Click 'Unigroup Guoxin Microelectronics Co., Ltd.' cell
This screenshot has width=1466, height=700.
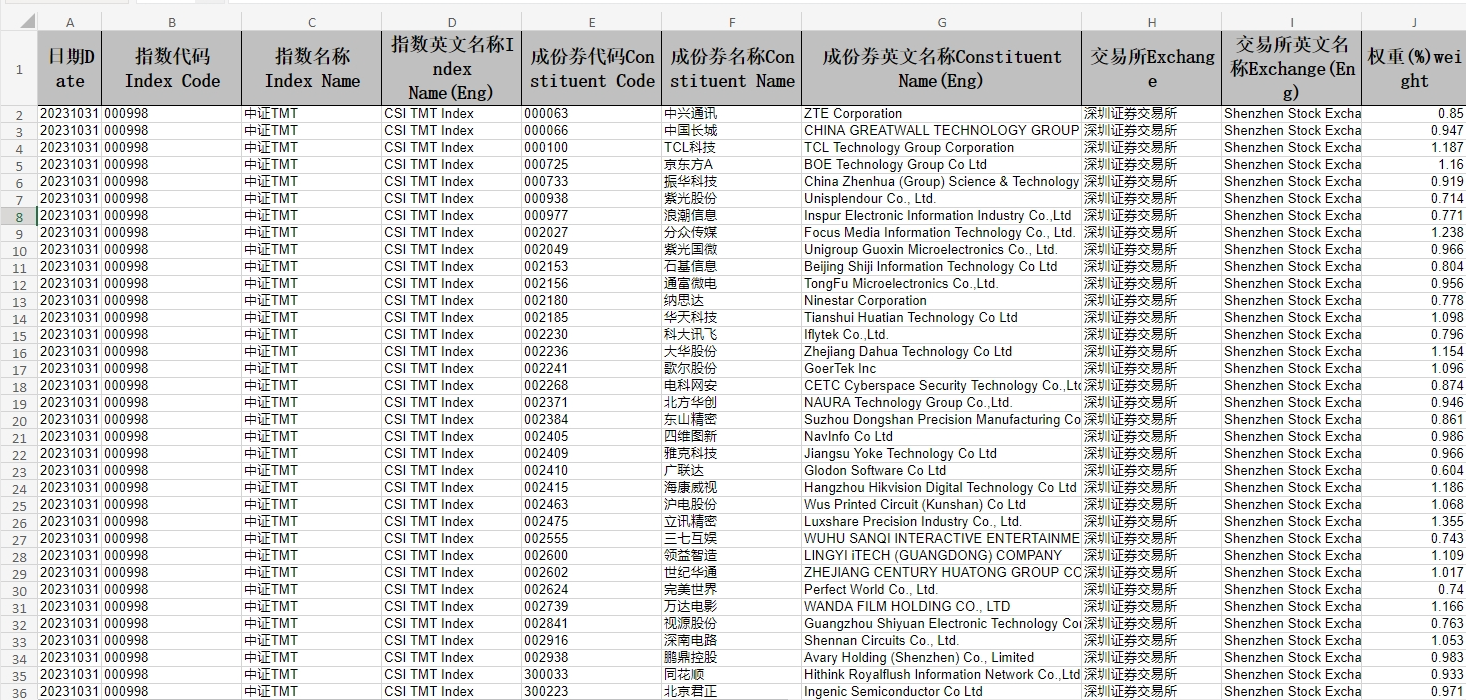coord(942,250)
